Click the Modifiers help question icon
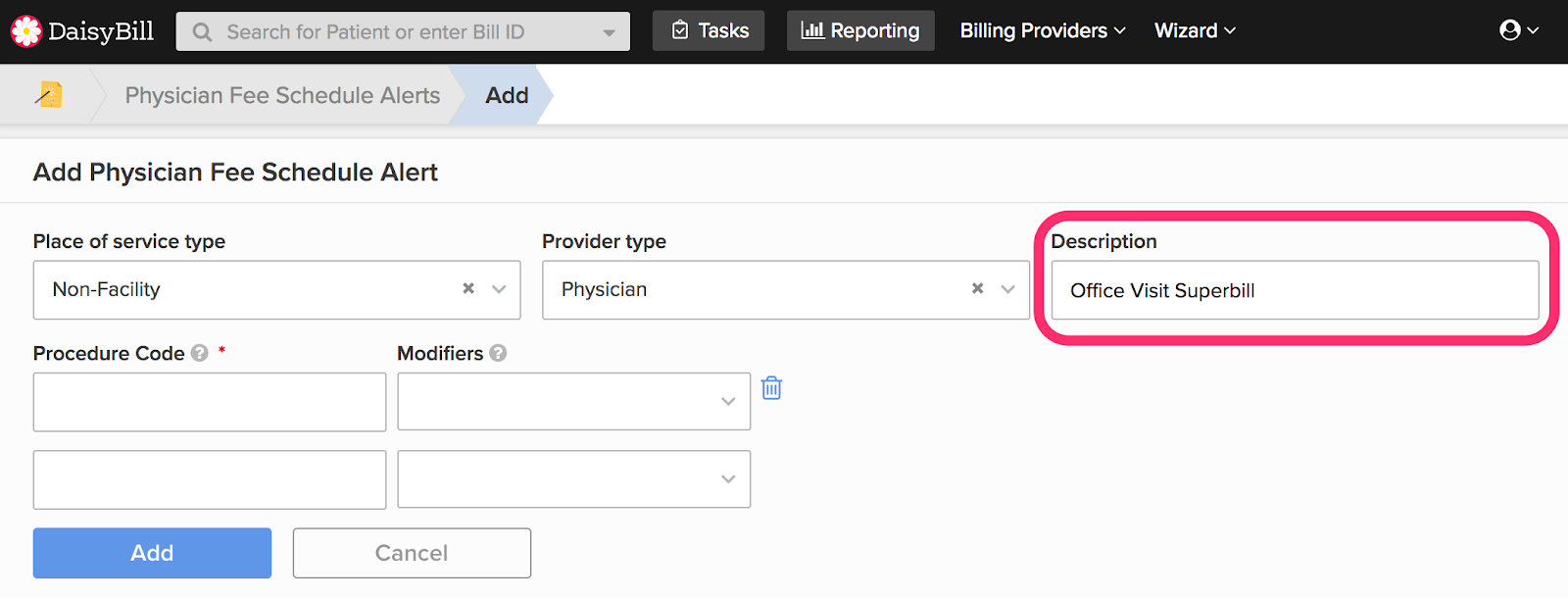The image size is (1568, 598). click(498, 354)
